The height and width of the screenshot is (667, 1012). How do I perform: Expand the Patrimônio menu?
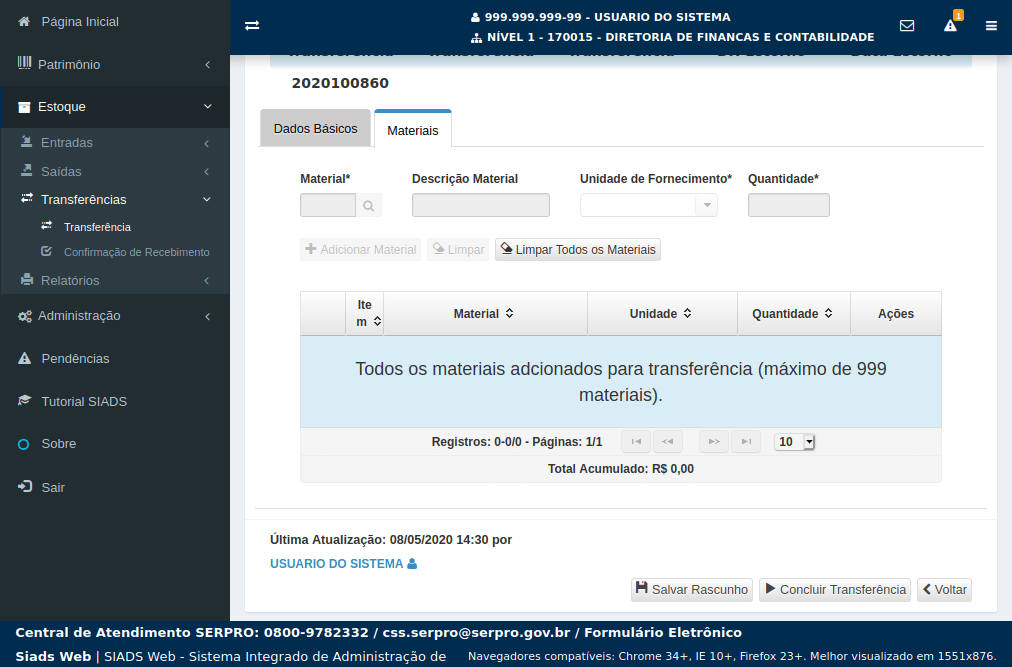(115, 64)
